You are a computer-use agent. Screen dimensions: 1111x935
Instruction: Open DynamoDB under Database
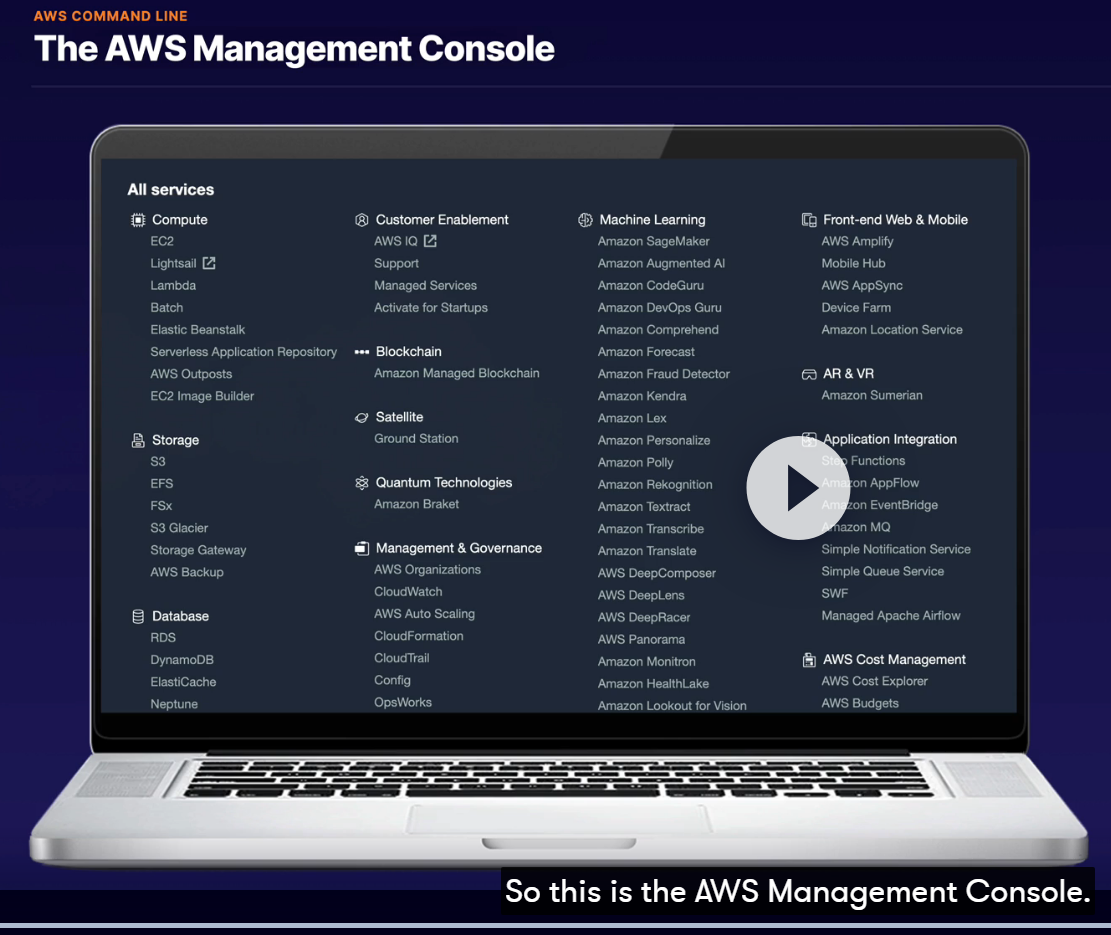(182, 660)
